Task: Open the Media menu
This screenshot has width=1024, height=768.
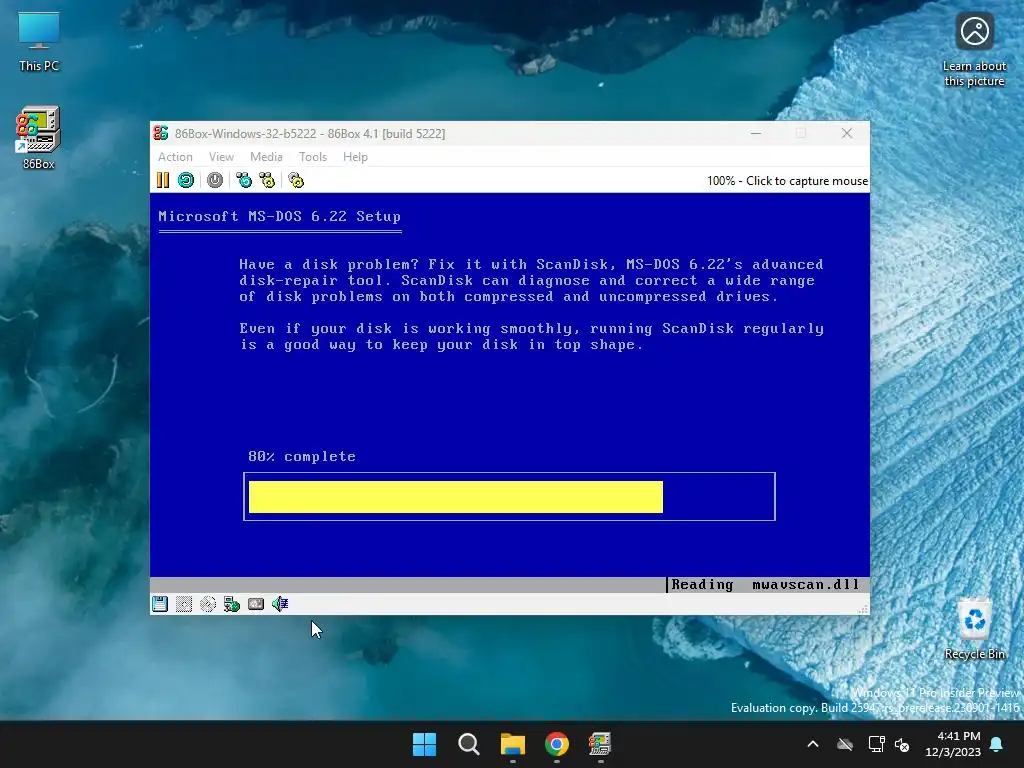Action: [x=266, y=157]
